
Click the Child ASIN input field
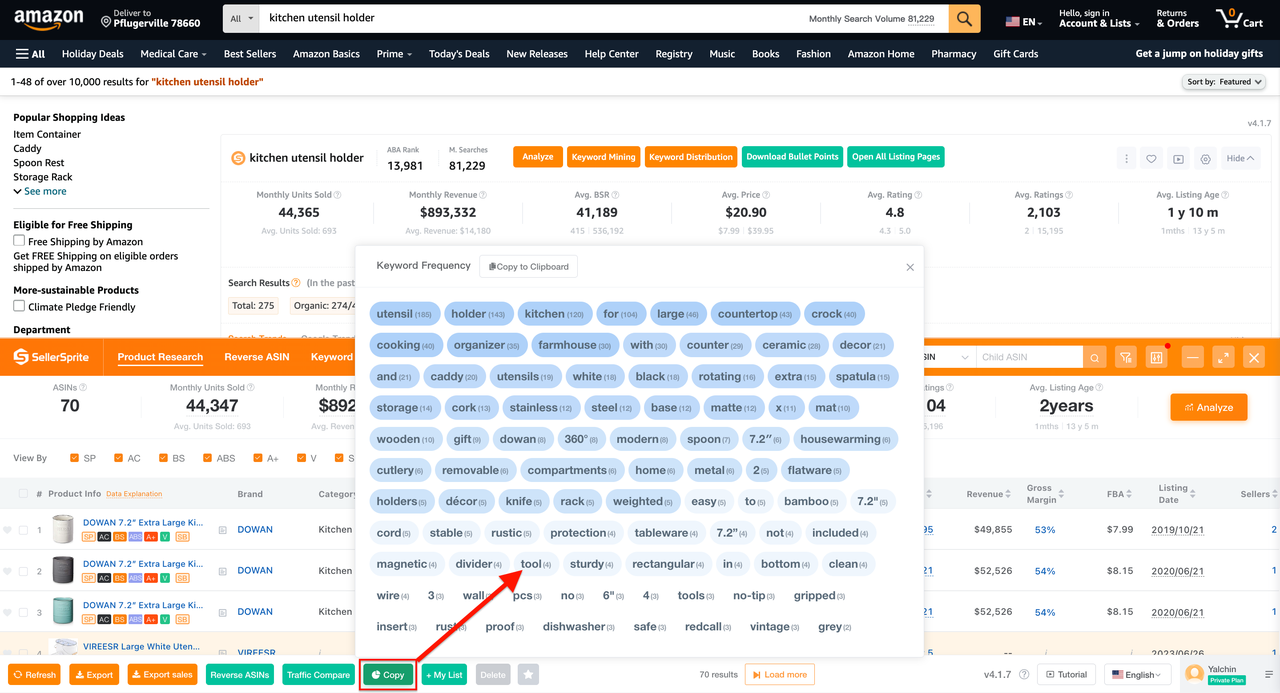pyautogui.click(x=1029, y=357)
